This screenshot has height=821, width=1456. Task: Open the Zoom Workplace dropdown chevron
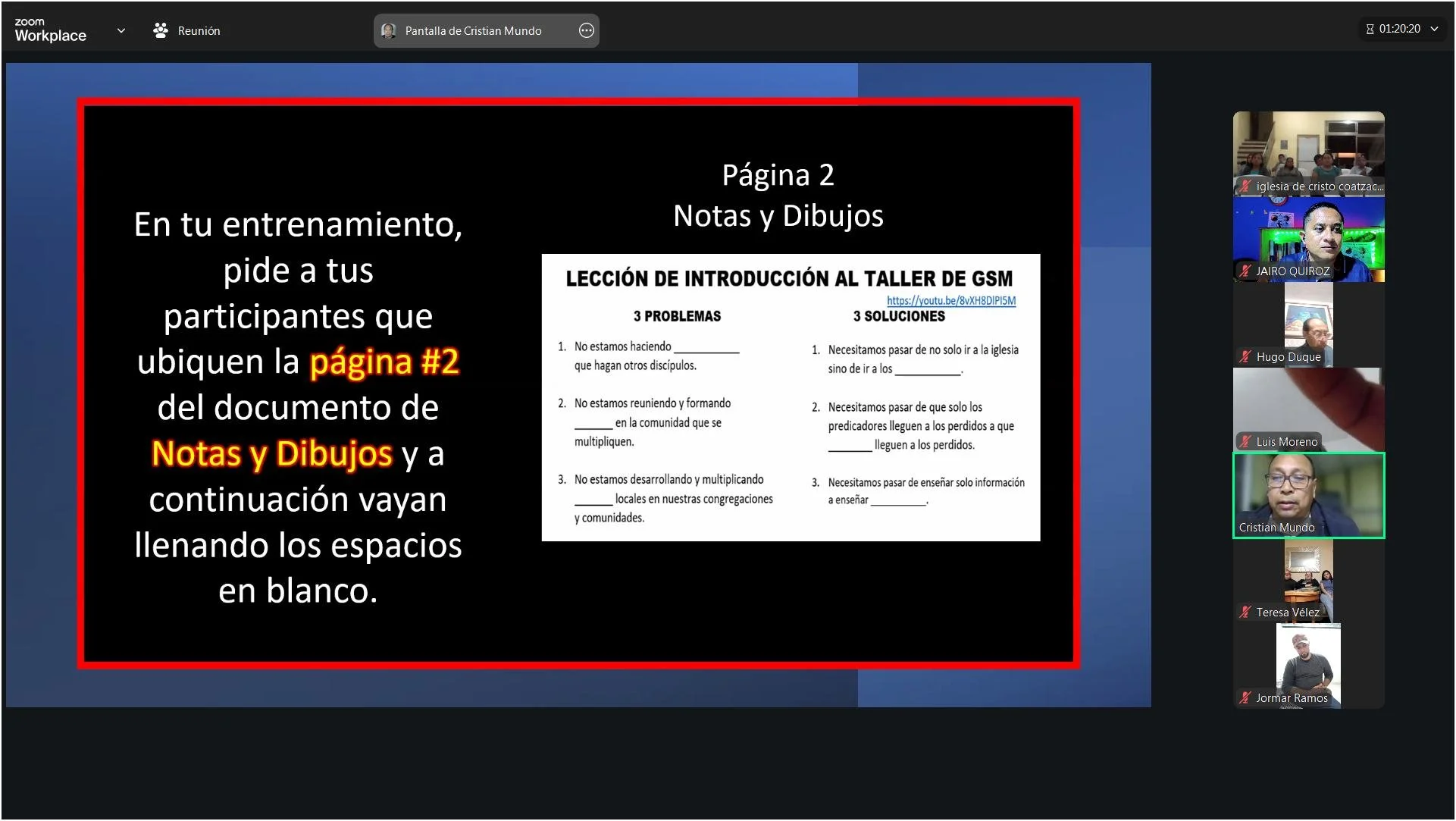(121, 30)
